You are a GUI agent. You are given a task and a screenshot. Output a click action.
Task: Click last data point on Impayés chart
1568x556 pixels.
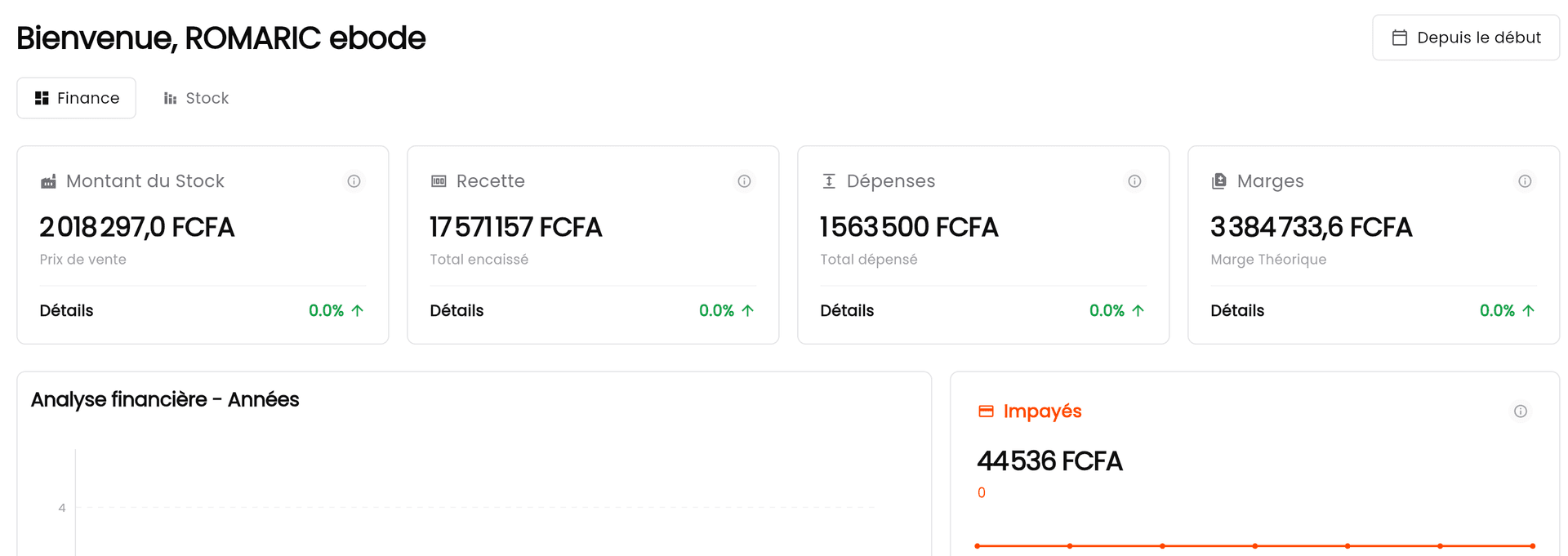point(1532,545)
